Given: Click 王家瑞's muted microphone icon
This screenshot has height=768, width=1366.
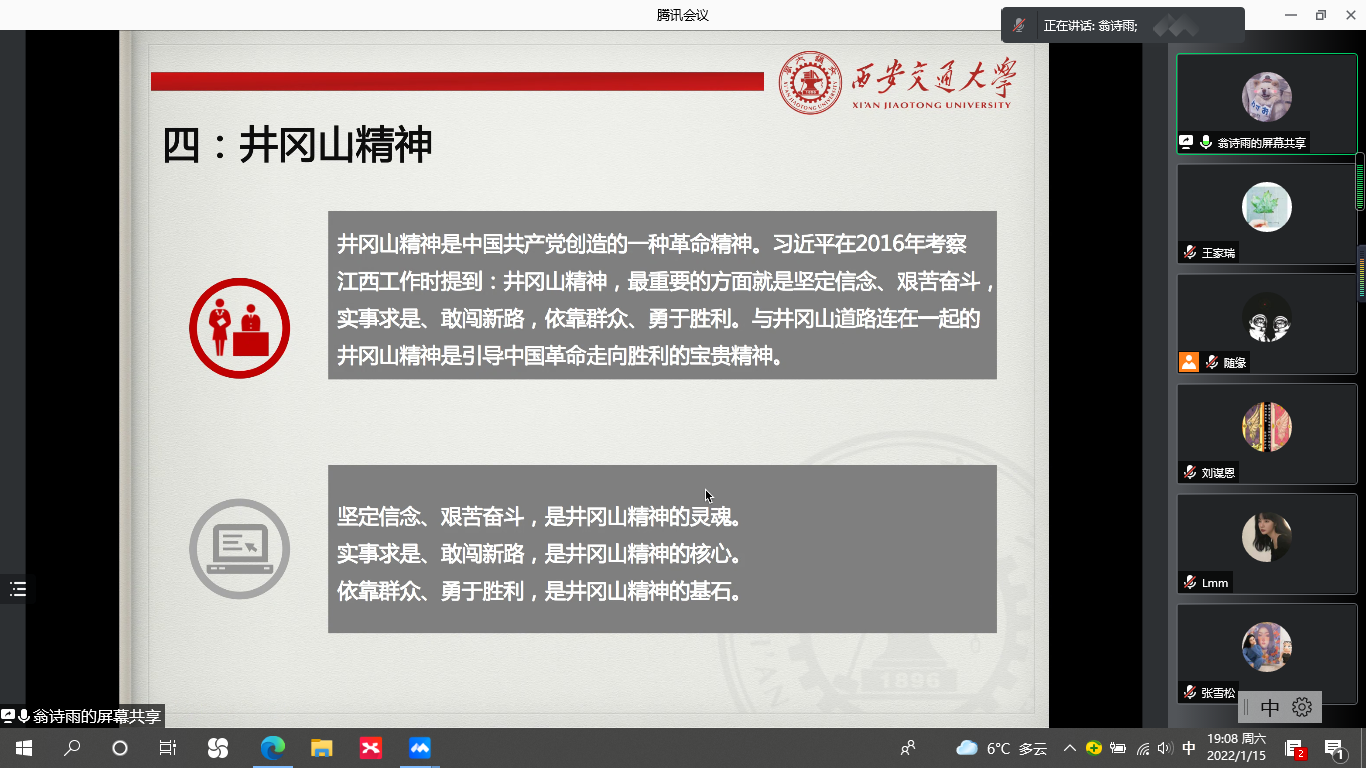Looking at the screenshot, I should click(x=1190, y=253).
